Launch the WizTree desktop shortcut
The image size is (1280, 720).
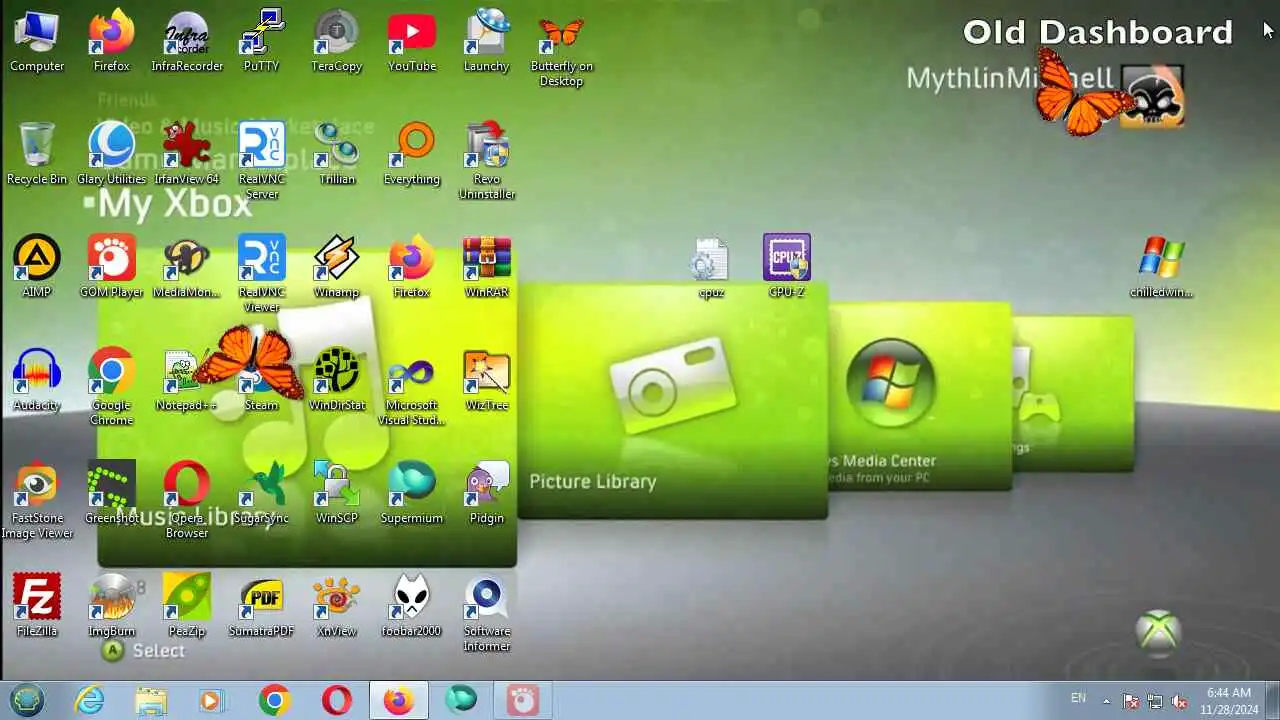click(487, 380)
